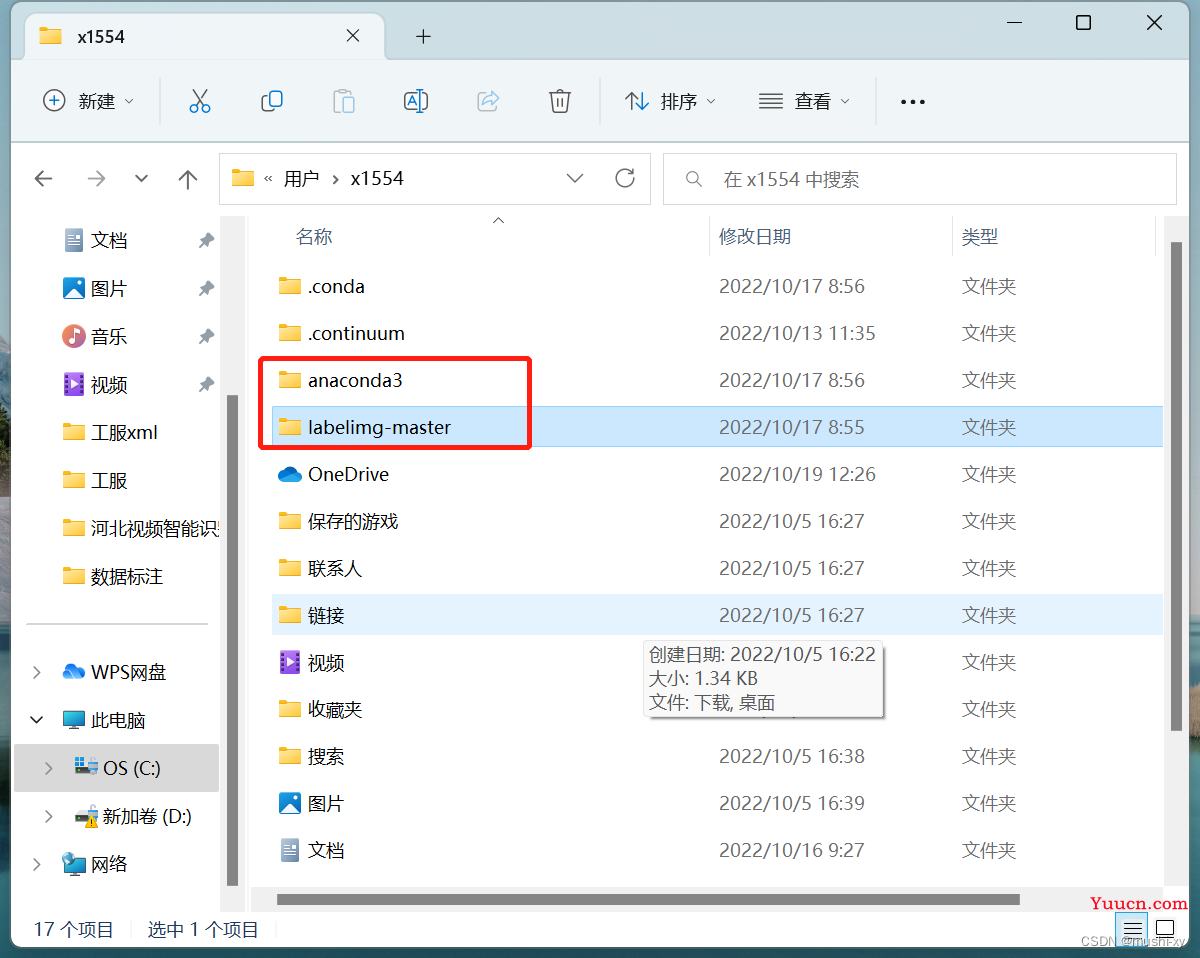The image size is (1200, 958).
Task: Click the horizontal scrollbar of file list
Action: (x=648, y=899)
